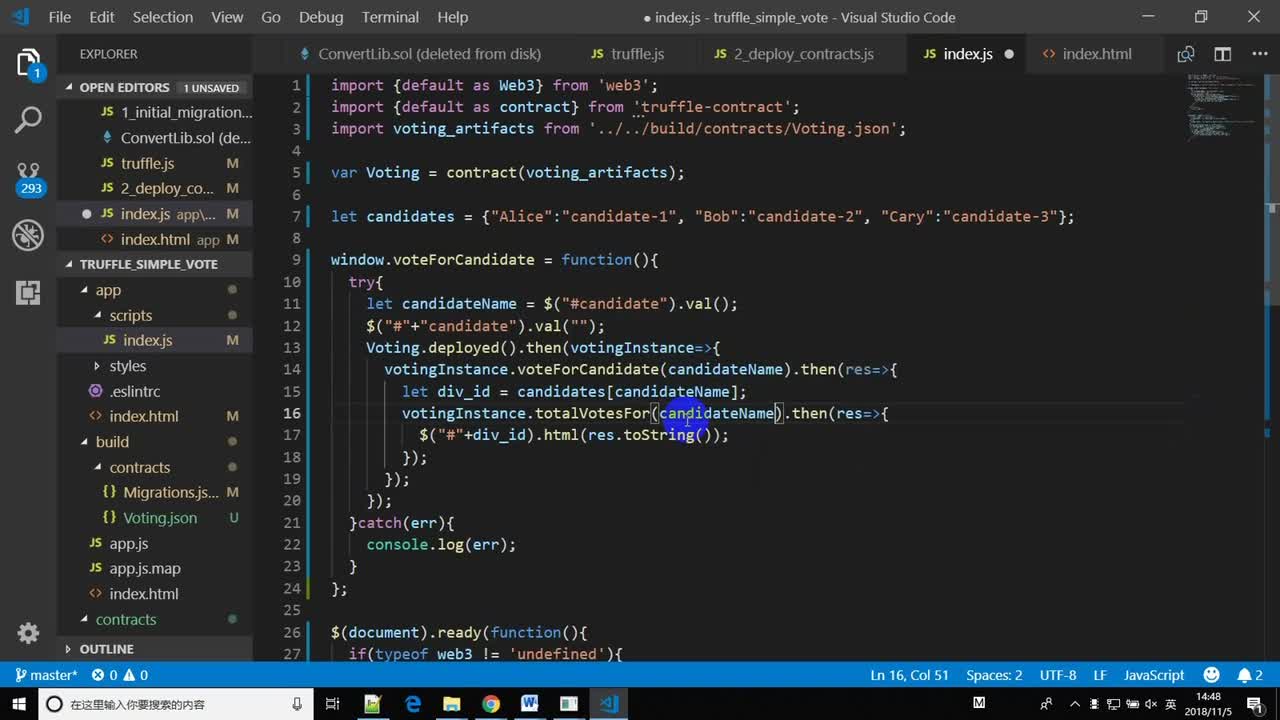Open the File menu

coord(59,17)
